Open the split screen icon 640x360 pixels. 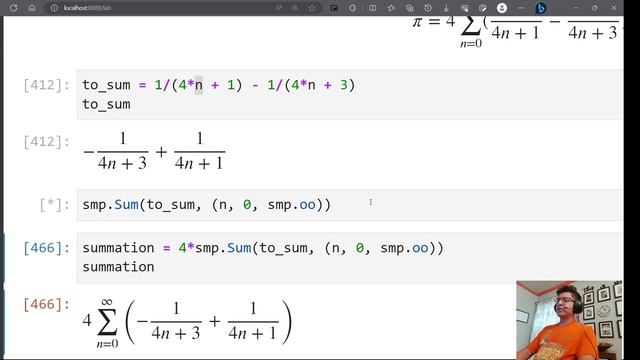[373, 8]
